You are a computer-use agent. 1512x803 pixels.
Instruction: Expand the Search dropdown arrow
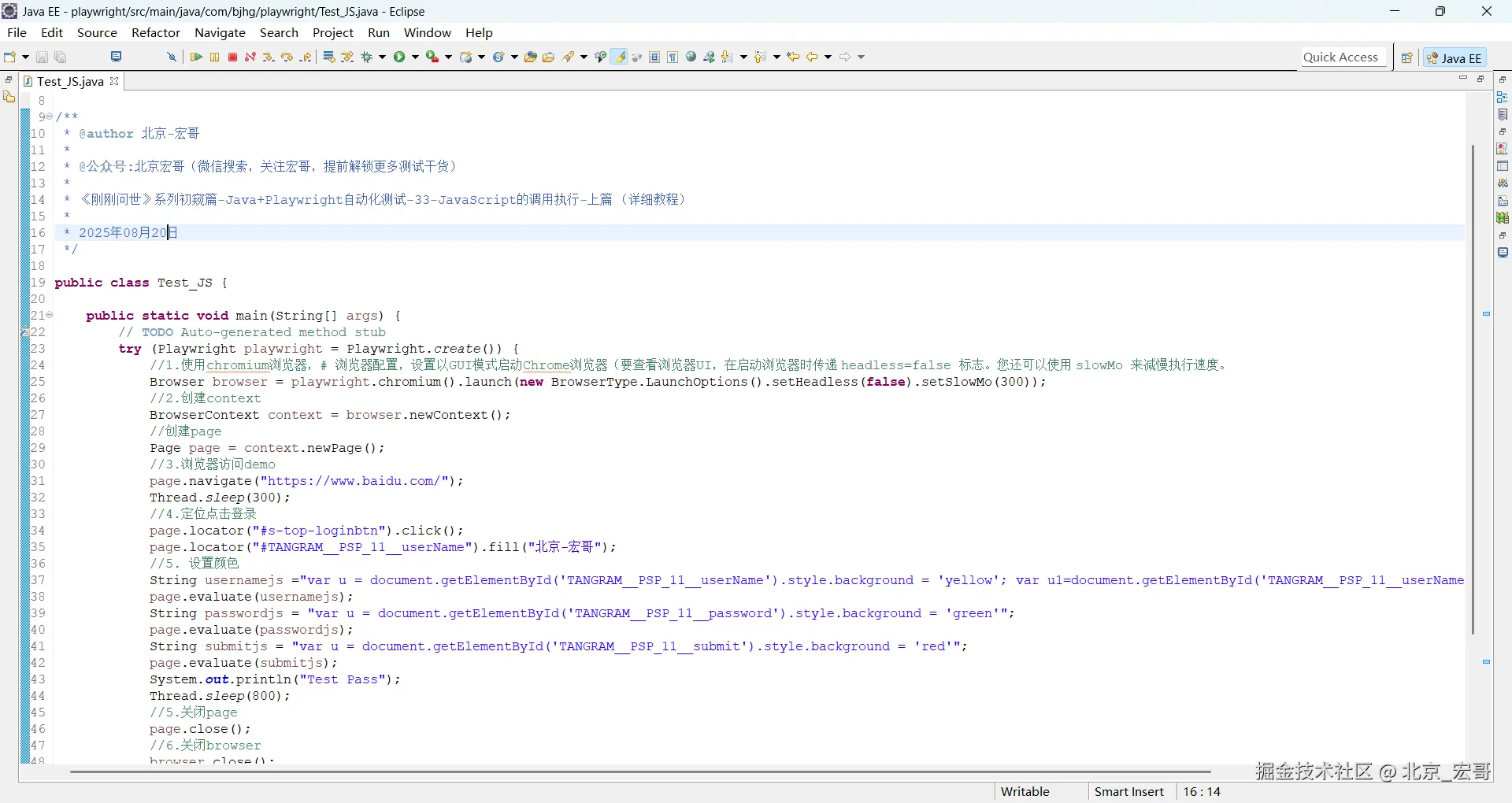[x=584, y=57]
